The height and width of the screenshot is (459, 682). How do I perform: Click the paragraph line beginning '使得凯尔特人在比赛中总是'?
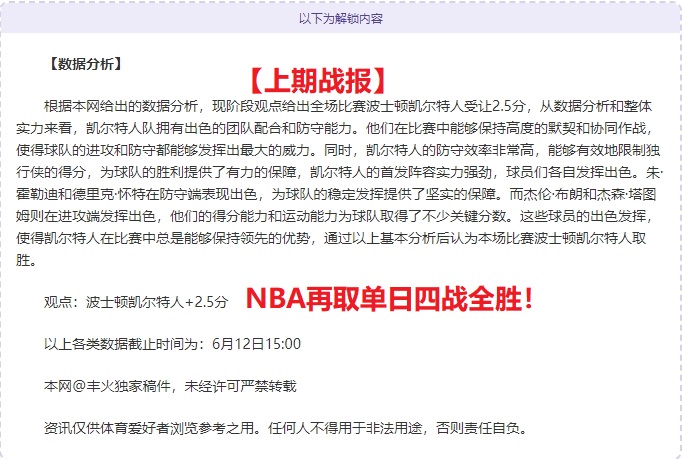331,238
